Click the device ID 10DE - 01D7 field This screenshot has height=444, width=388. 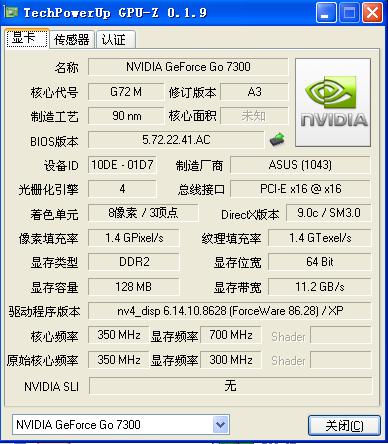[122, 165]
